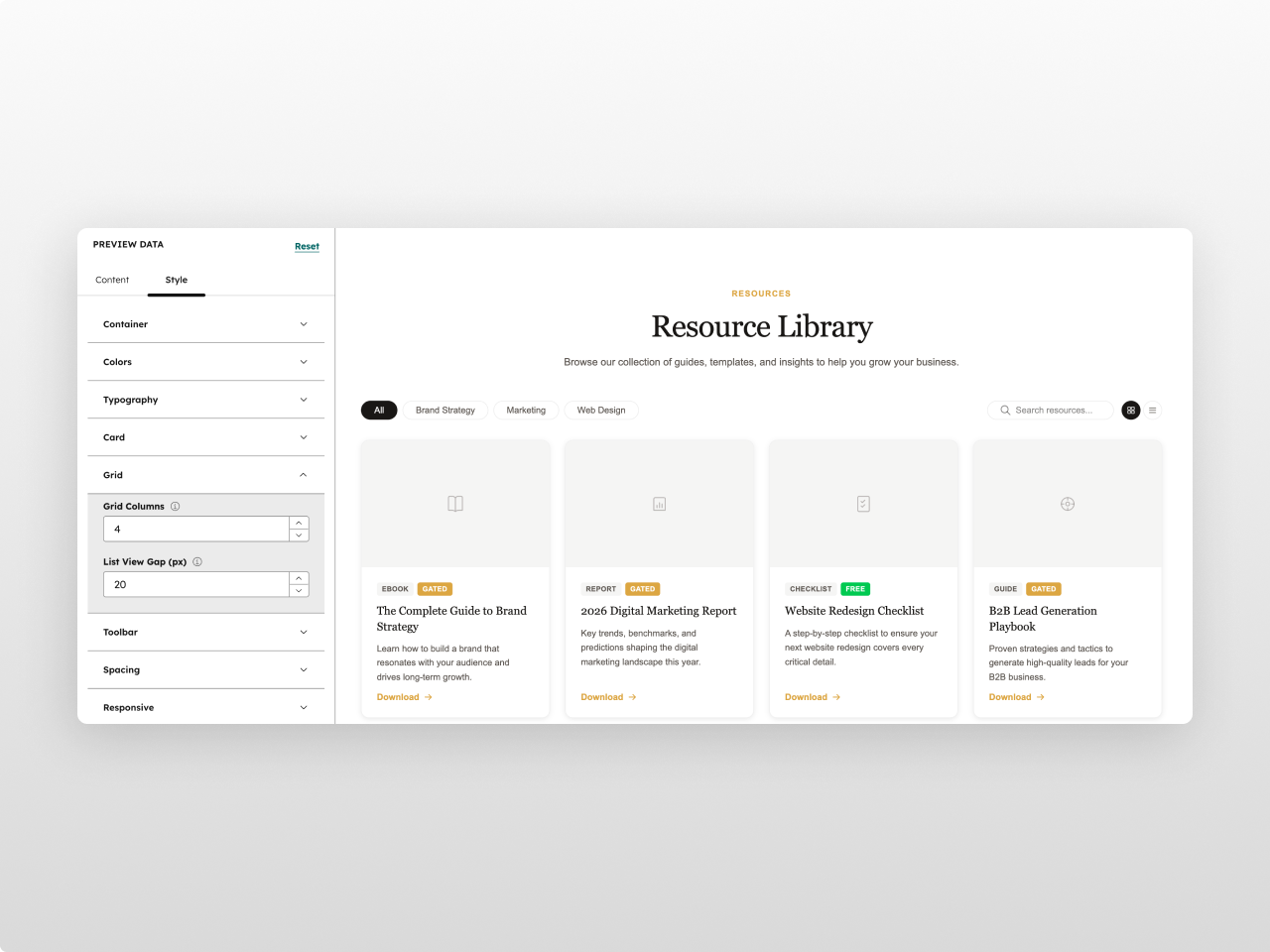The height and width of the screenshot is (952, 1270).
Task: Expand the Typography section
Action: pos(205,400)
